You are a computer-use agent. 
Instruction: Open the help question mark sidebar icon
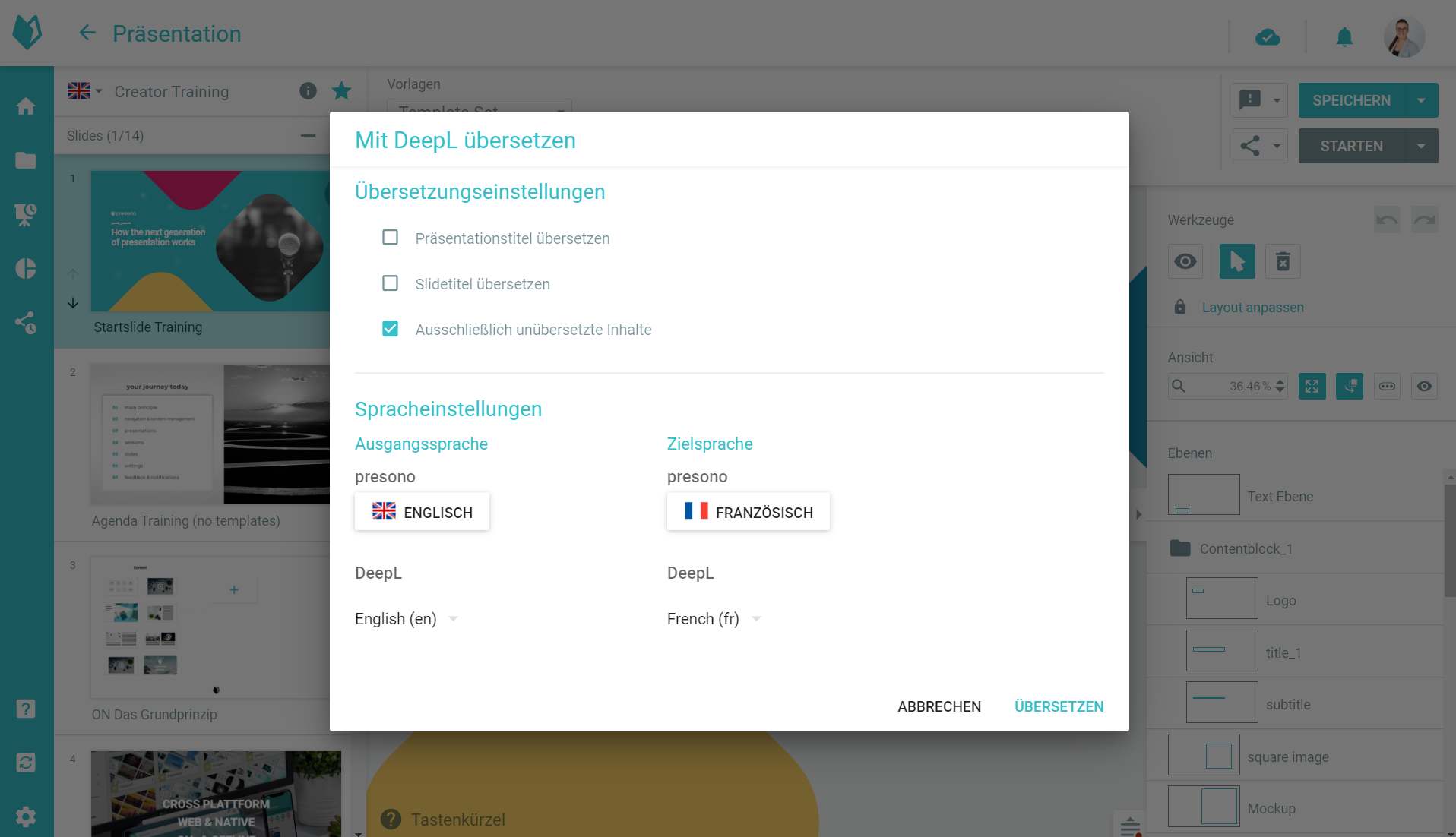coord(26,709)
